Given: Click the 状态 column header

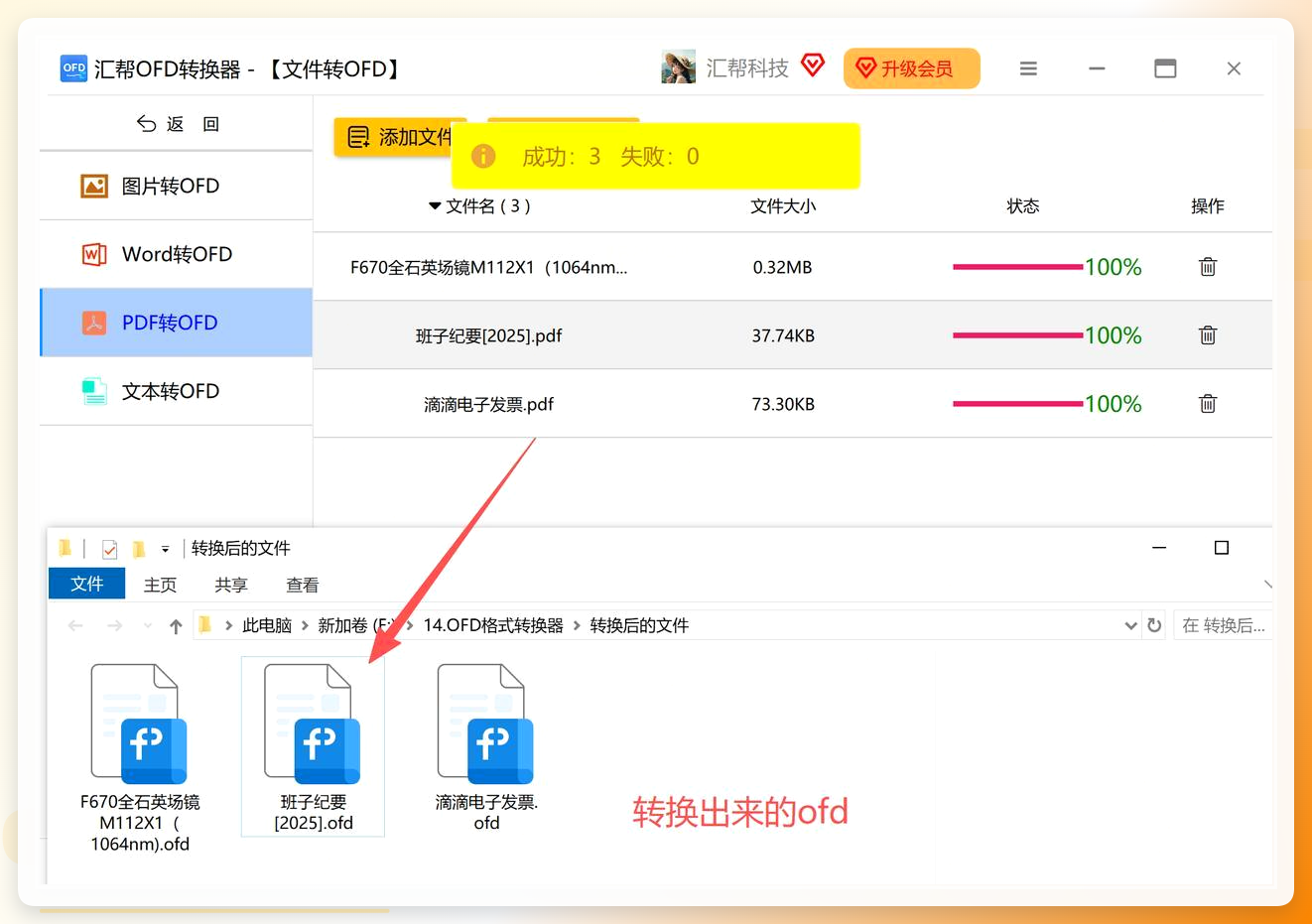Looking at the screenshot, I should 1022,206.
